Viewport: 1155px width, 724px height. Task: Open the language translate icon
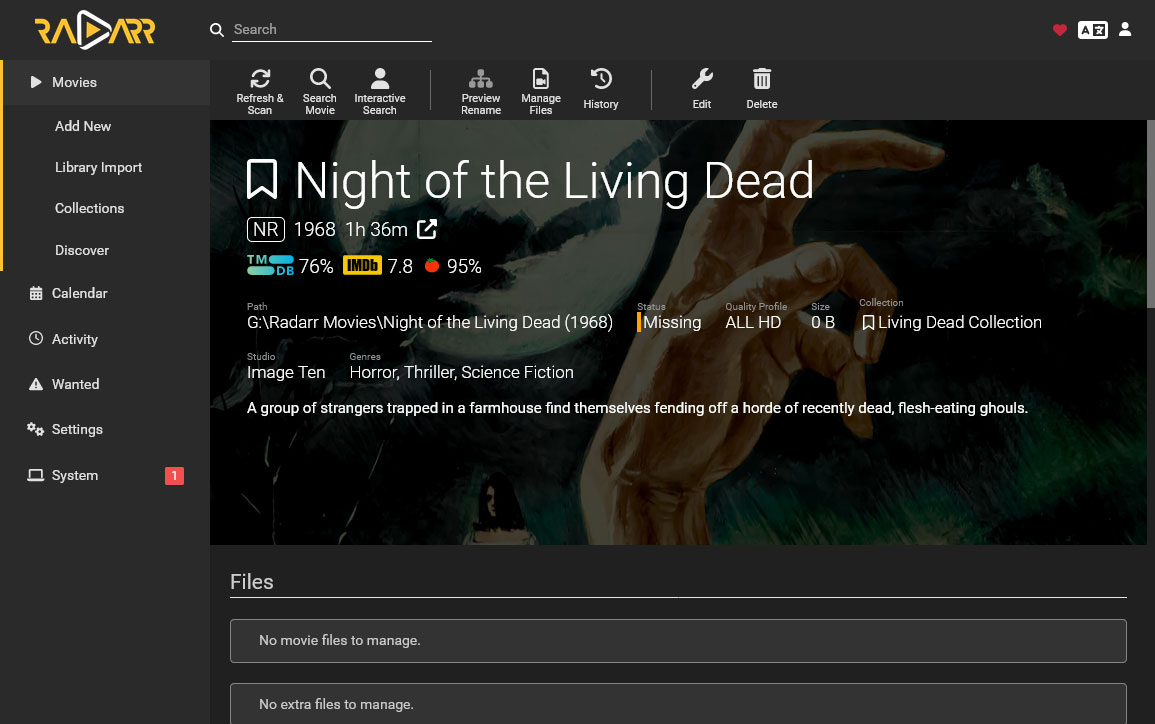1092,29
